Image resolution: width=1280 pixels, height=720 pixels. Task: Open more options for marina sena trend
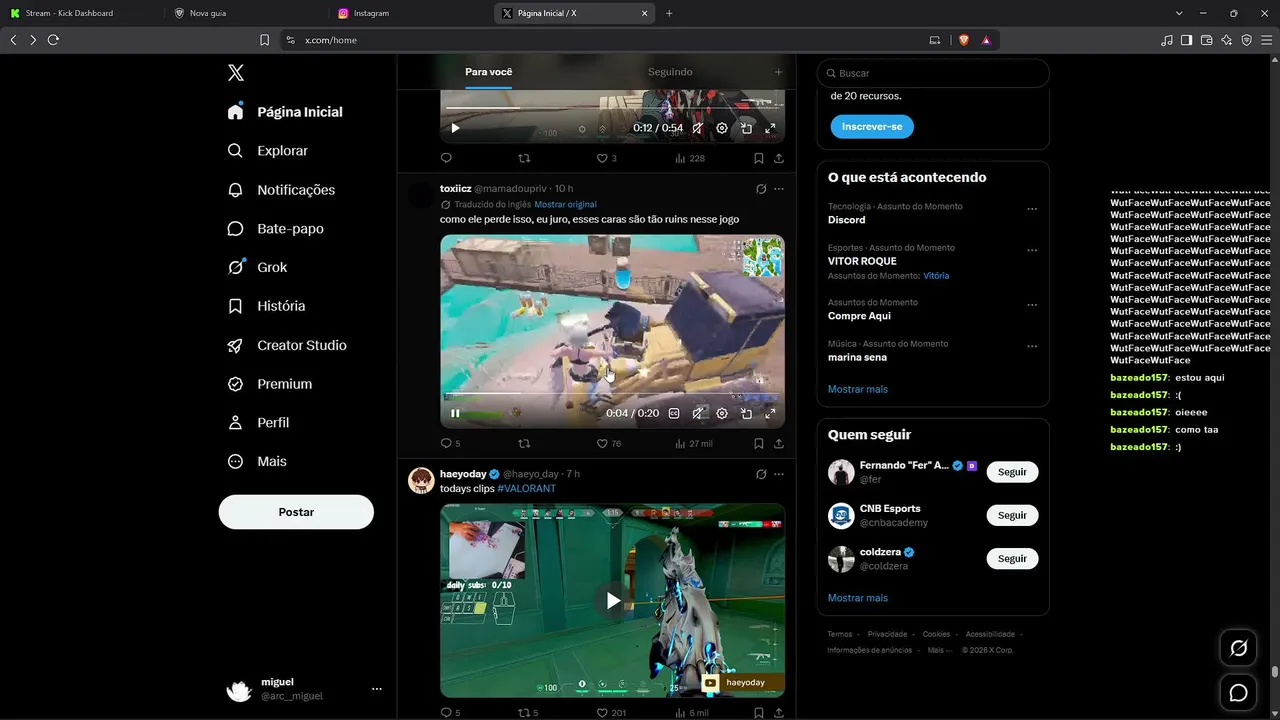[x=1032, y=346]
